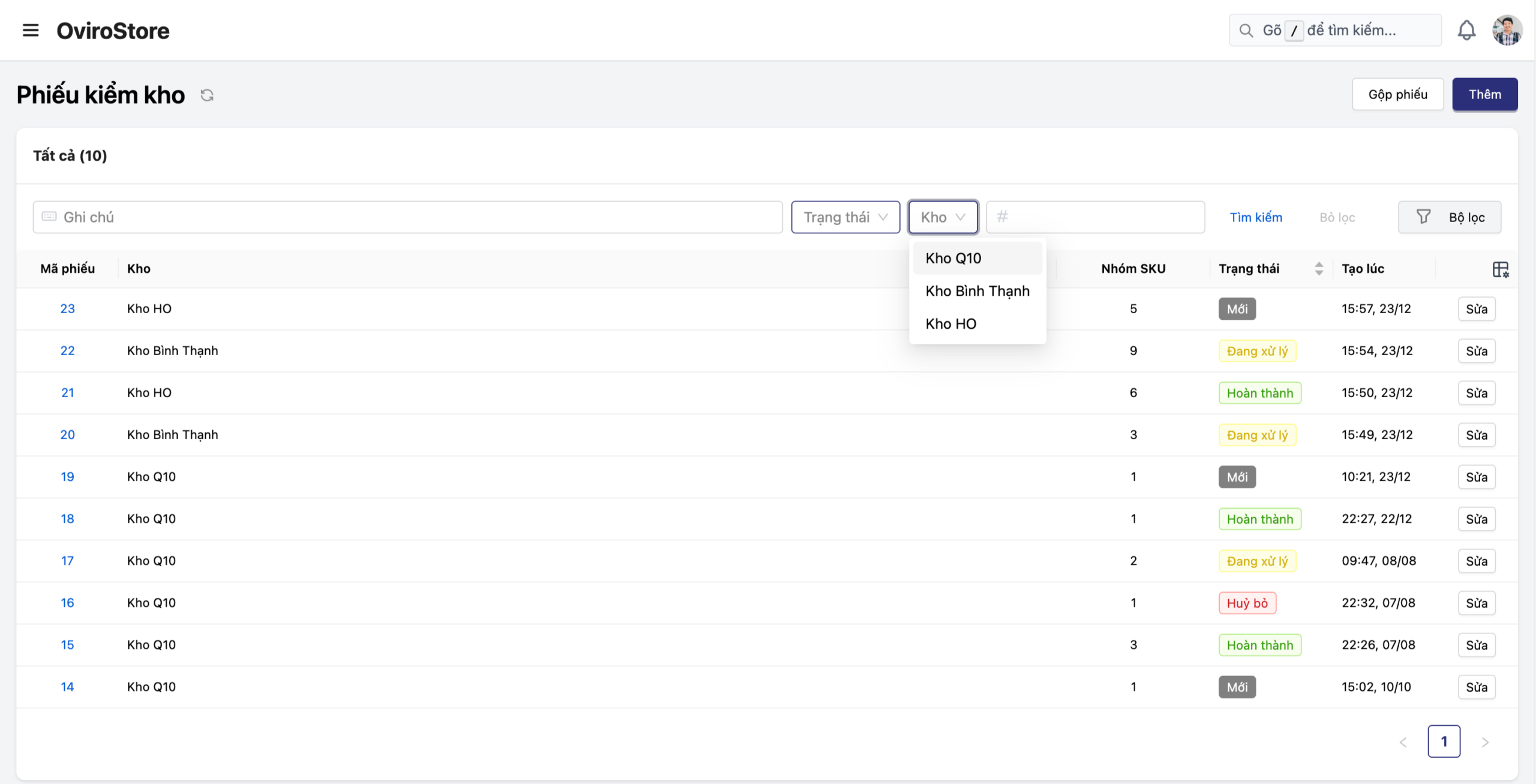Go to previous page arrow
Screen dimensions: 1536x784
click(1403, 742)
